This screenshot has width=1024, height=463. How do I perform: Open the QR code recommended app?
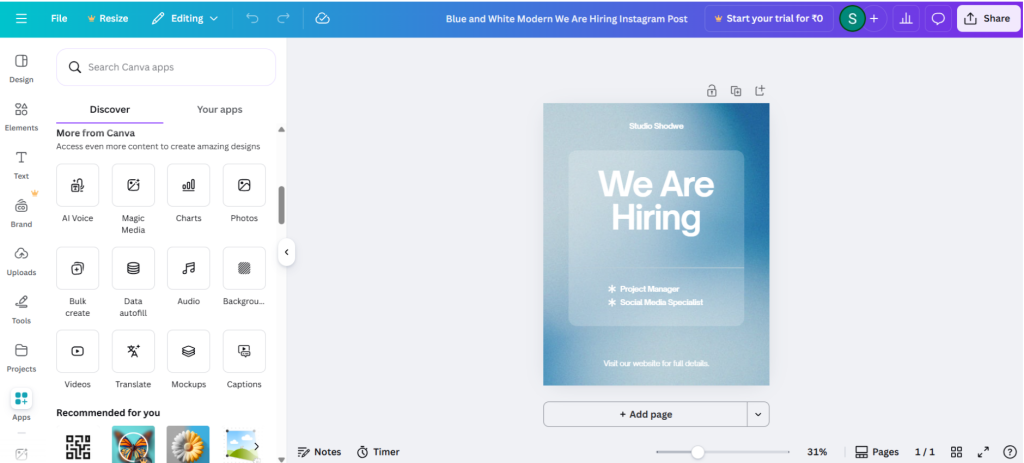(78, 445)
